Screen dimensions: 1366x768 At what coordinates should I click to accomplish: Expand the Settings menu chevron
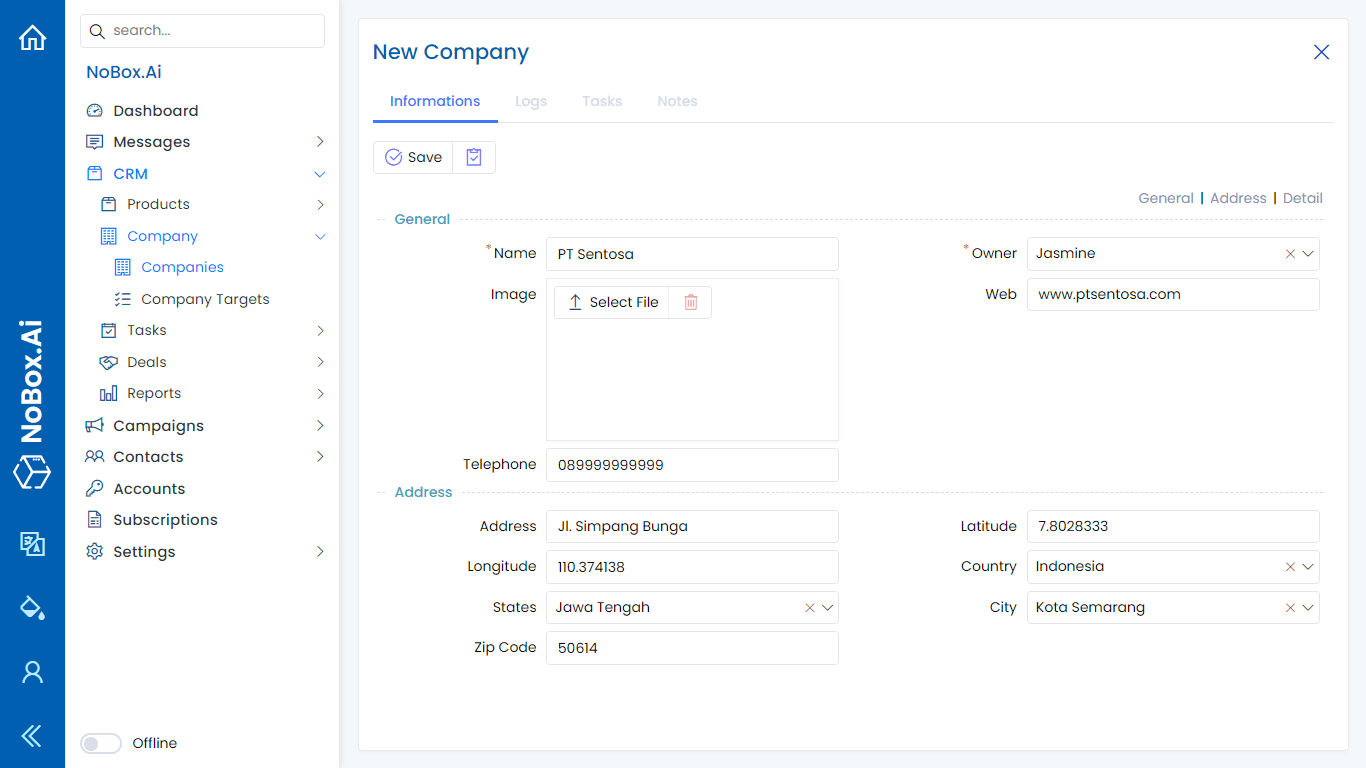pyautogui.click(x=319, y=551)
